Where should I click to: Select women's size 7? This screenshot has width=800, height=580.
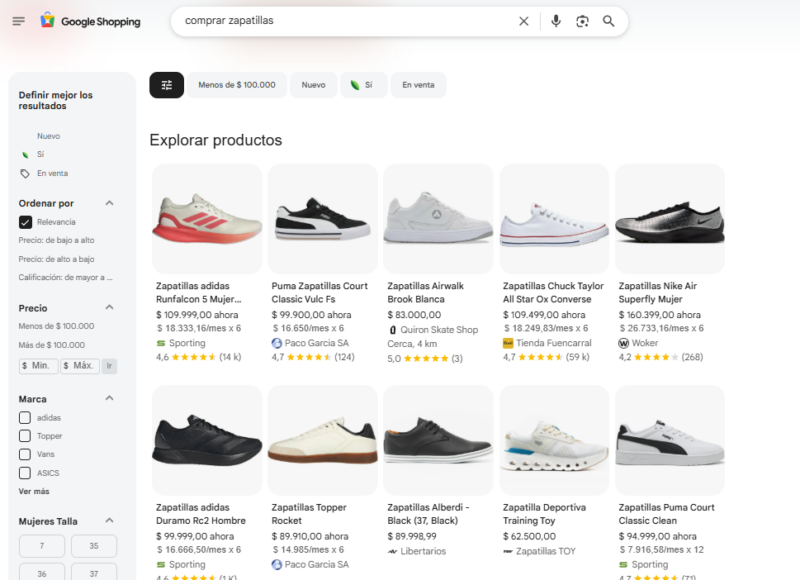(42, 546)
